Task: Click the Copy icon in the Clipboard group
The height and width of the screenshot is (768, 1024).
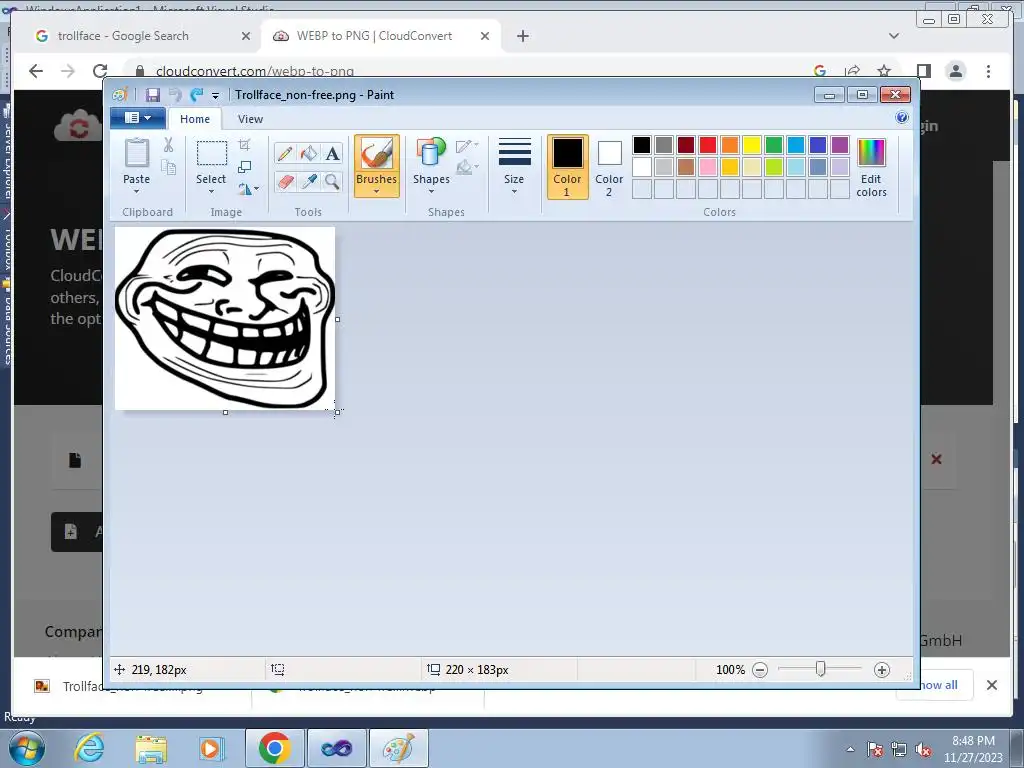Action: (168, 167)
